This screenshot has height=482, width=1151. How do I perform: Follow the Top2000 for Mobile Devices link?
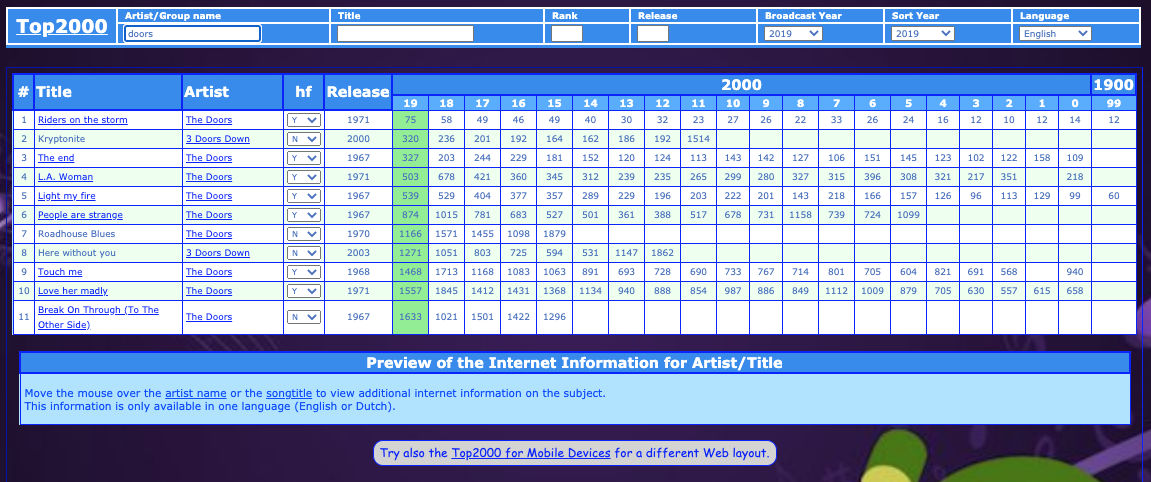[531, 453]
